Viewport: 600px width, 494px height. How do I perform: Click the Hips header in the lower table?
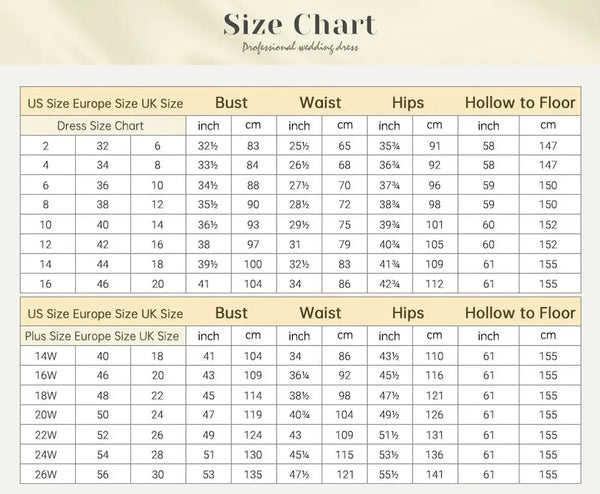click(x=408, y=313)
